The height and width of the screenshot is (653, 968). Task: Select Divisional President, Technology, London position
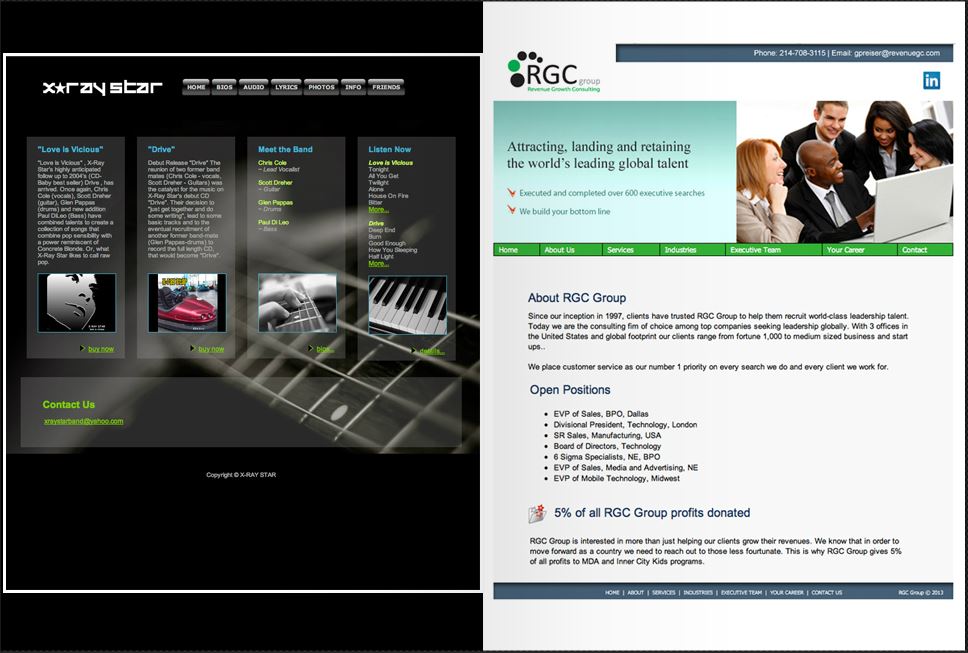(625, 425)
